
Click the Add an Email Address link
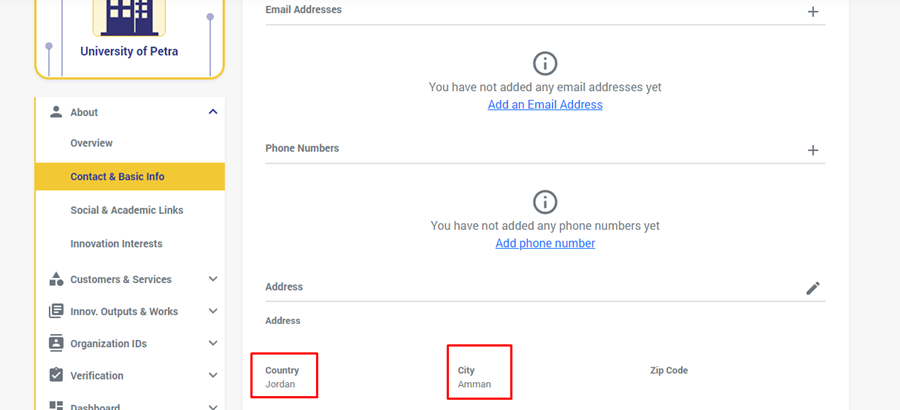pyautogui.click(x=545, y=105)
